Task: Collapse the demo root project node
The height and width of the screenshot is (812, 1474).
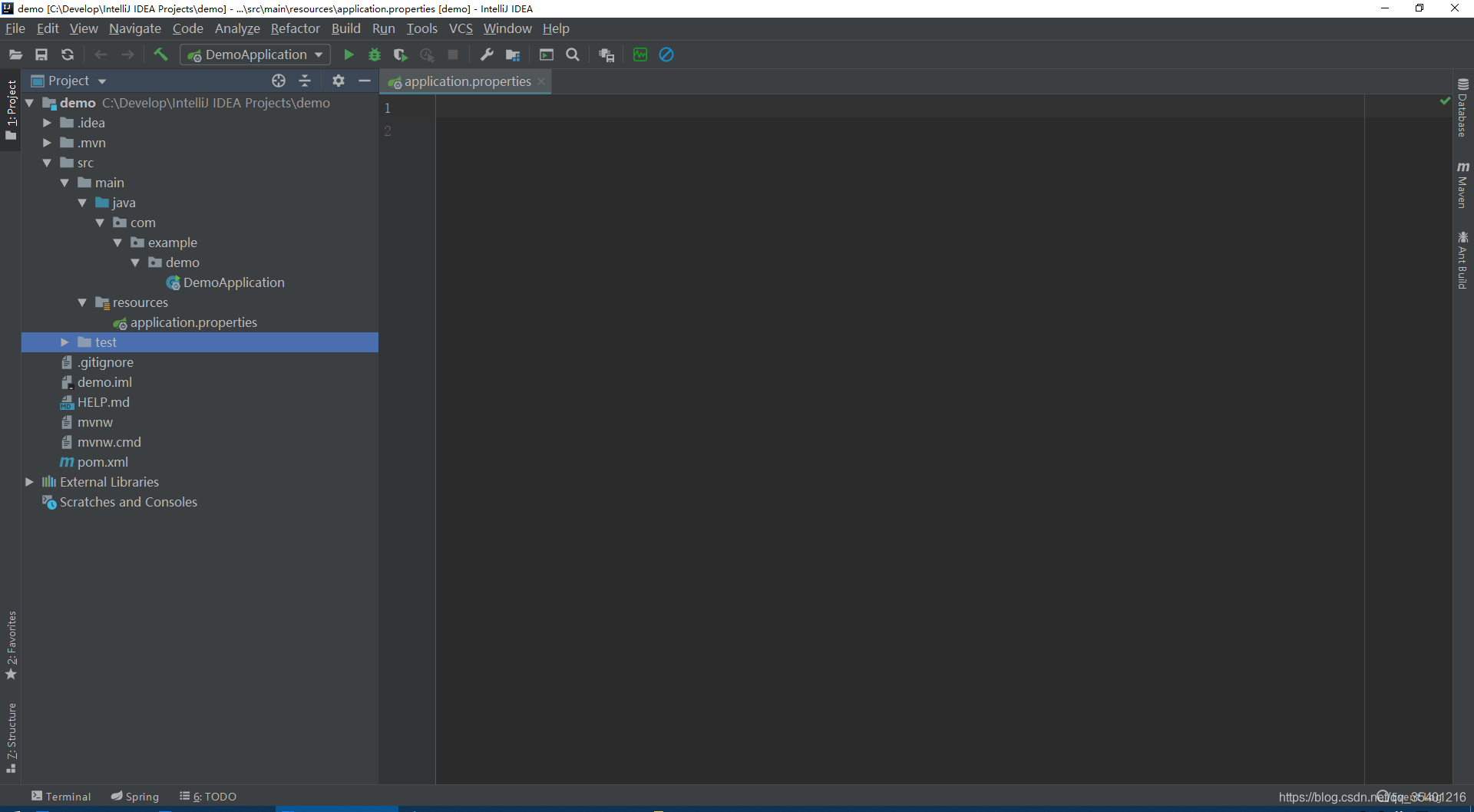Action: pyautogui.click(x=29, y=103)
